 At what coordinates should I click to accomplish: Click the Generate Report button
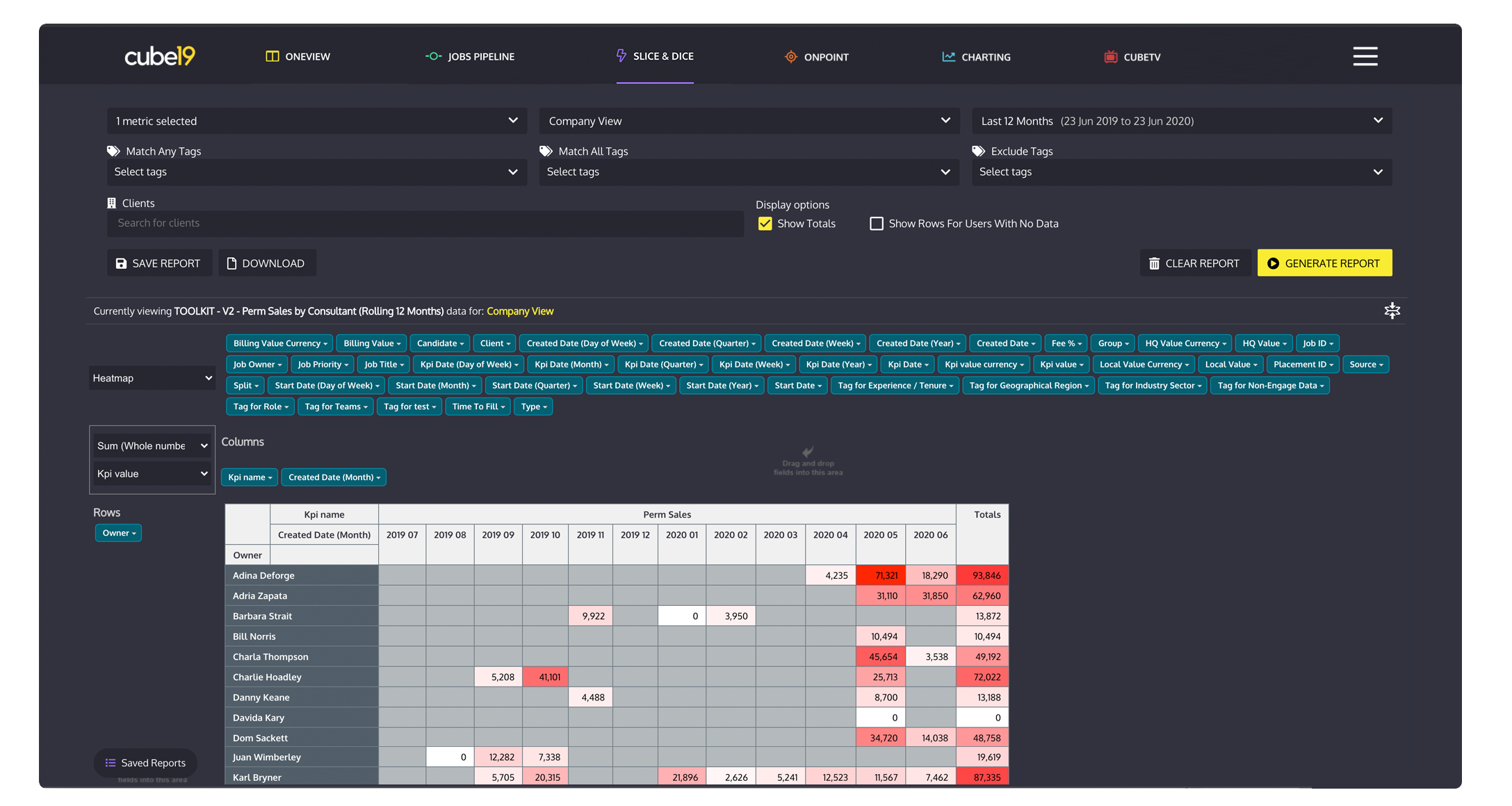(x=1324, y=263)
